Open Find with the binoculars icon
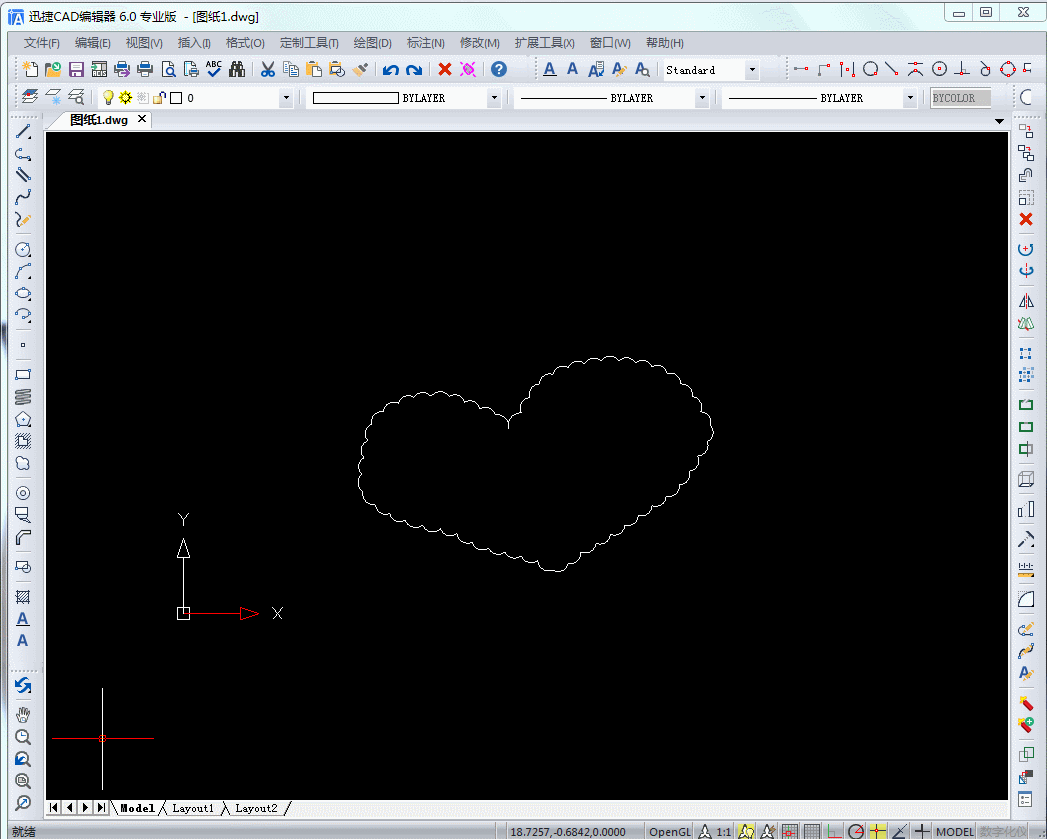 pyautogui.click(x=237, y=69)
